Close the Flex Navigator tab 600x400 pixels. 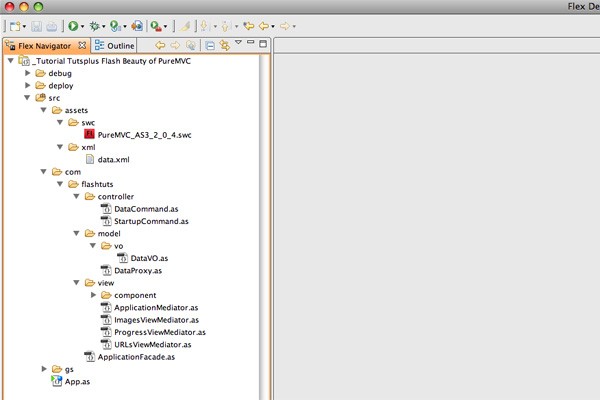pos(82,45)
